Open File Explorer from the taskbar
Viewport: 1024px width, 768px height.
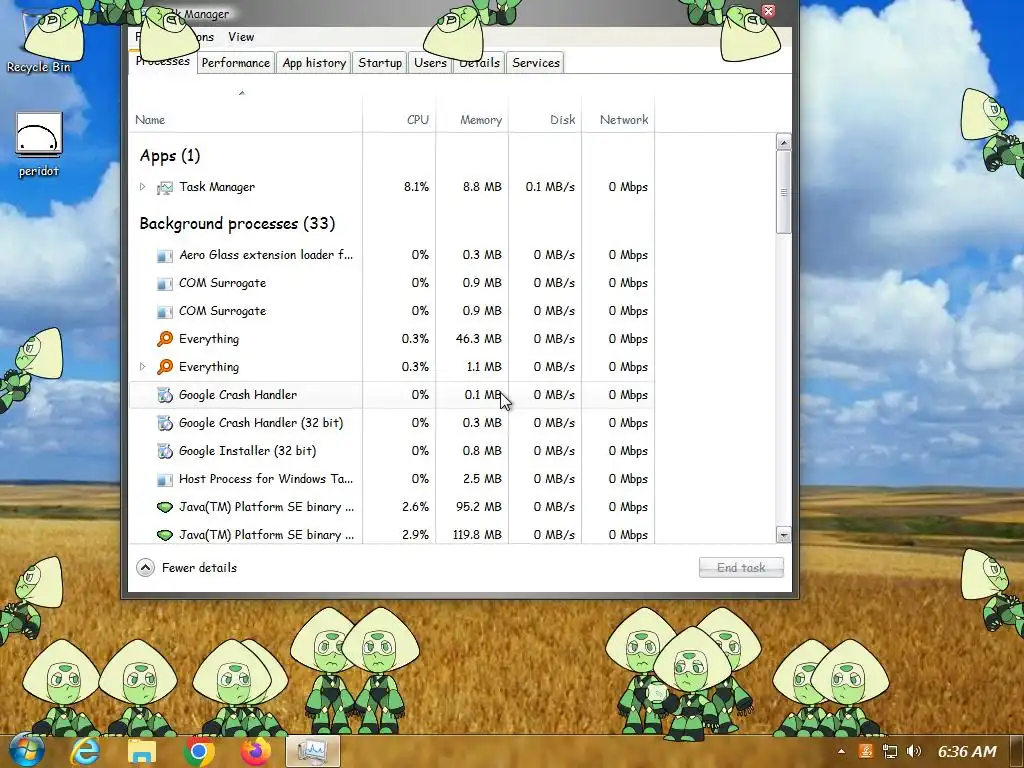pos(142,752)
